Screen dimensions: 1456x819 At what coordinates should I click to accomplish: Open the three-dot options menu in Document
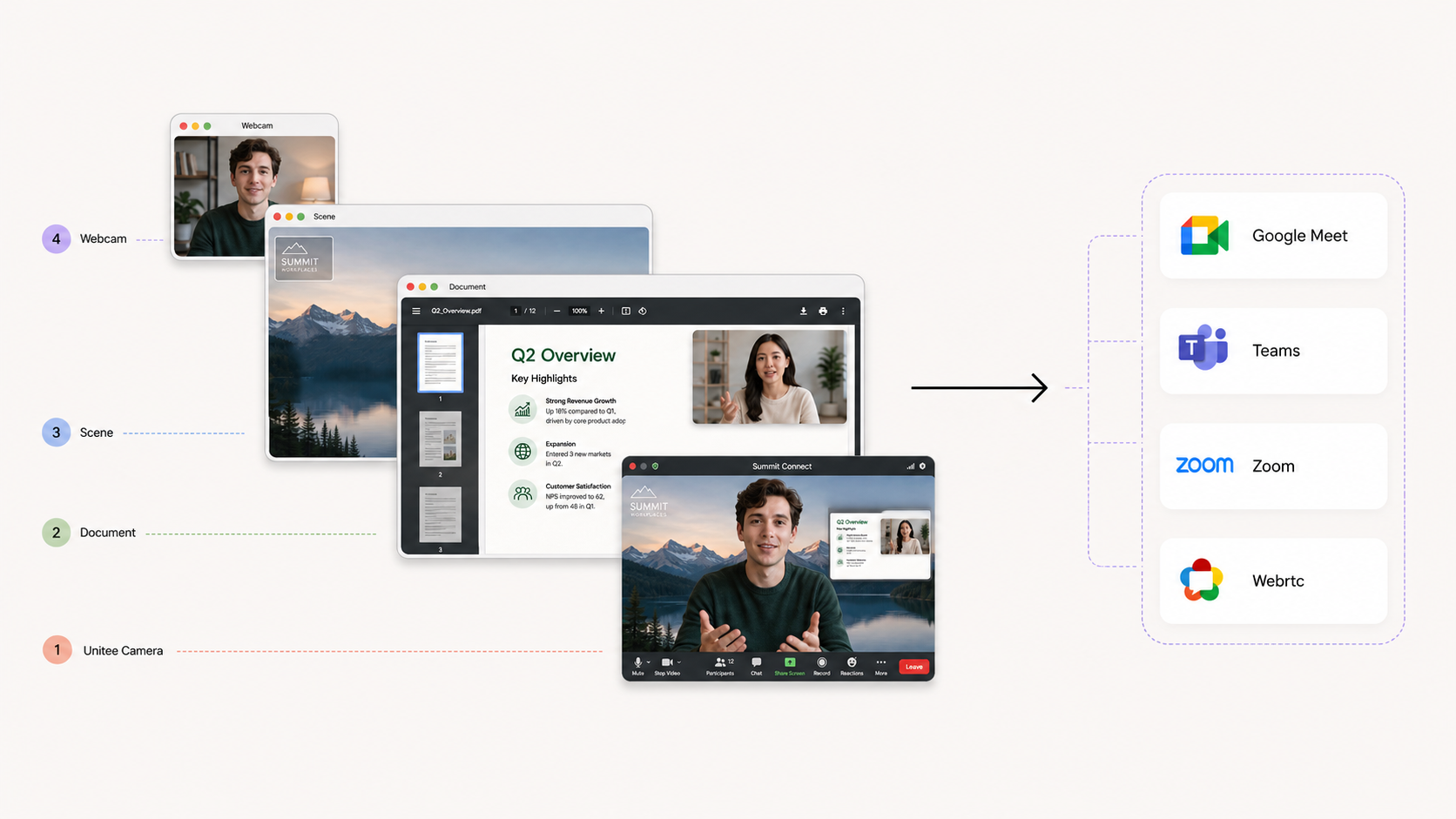pyautogui.click(x=843, y=311)
